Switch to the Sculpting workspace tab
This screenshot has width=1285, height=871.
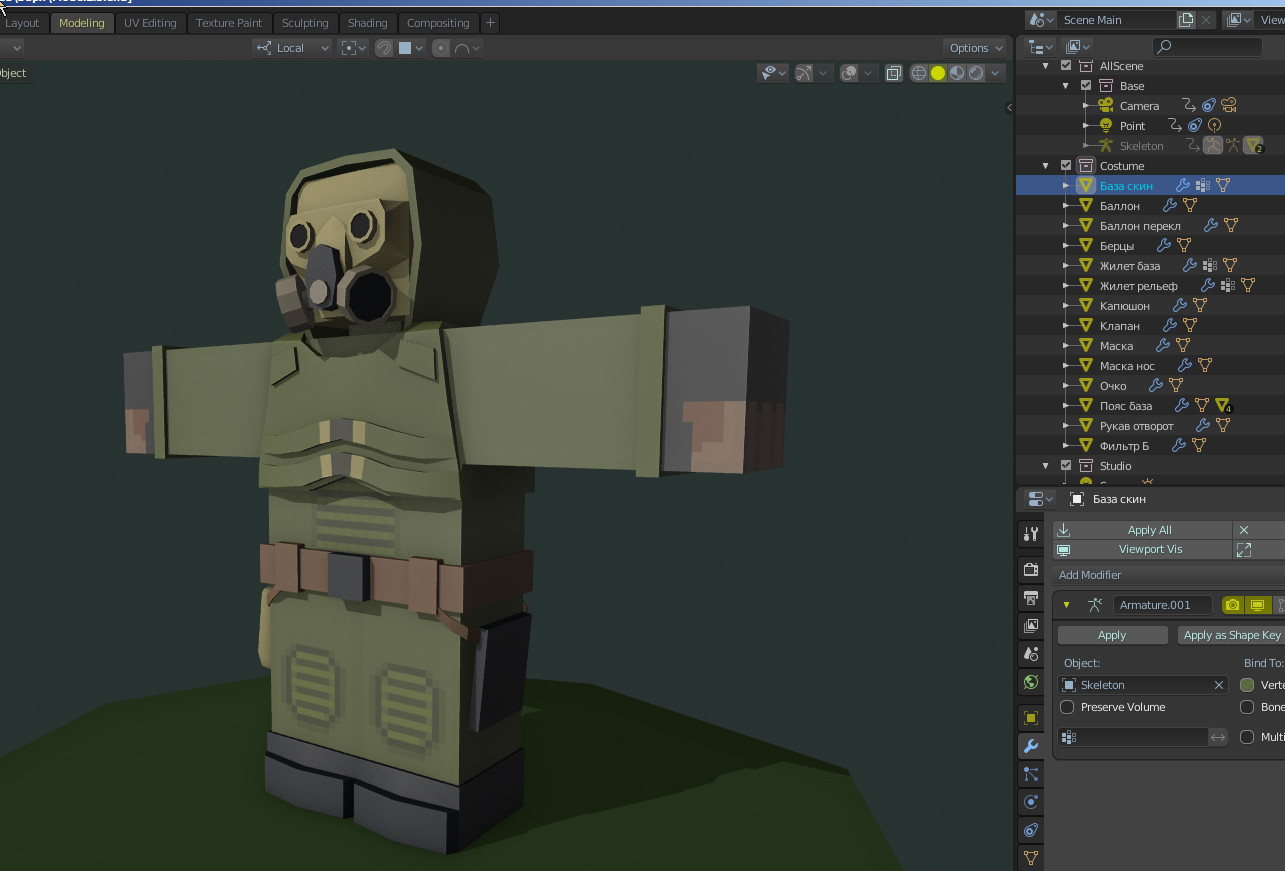[x=305, y=23]
